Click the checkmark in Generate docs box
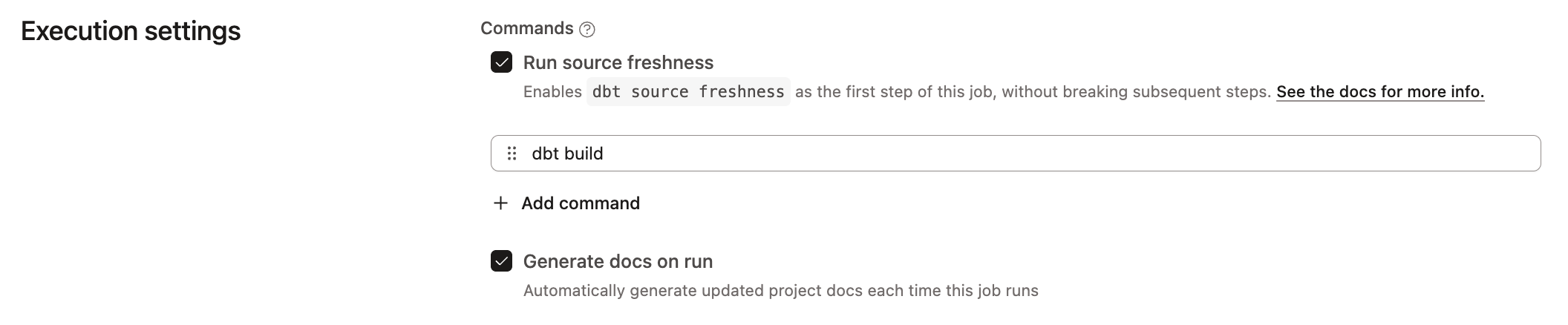1568x325 pixels. coord(502,261)
